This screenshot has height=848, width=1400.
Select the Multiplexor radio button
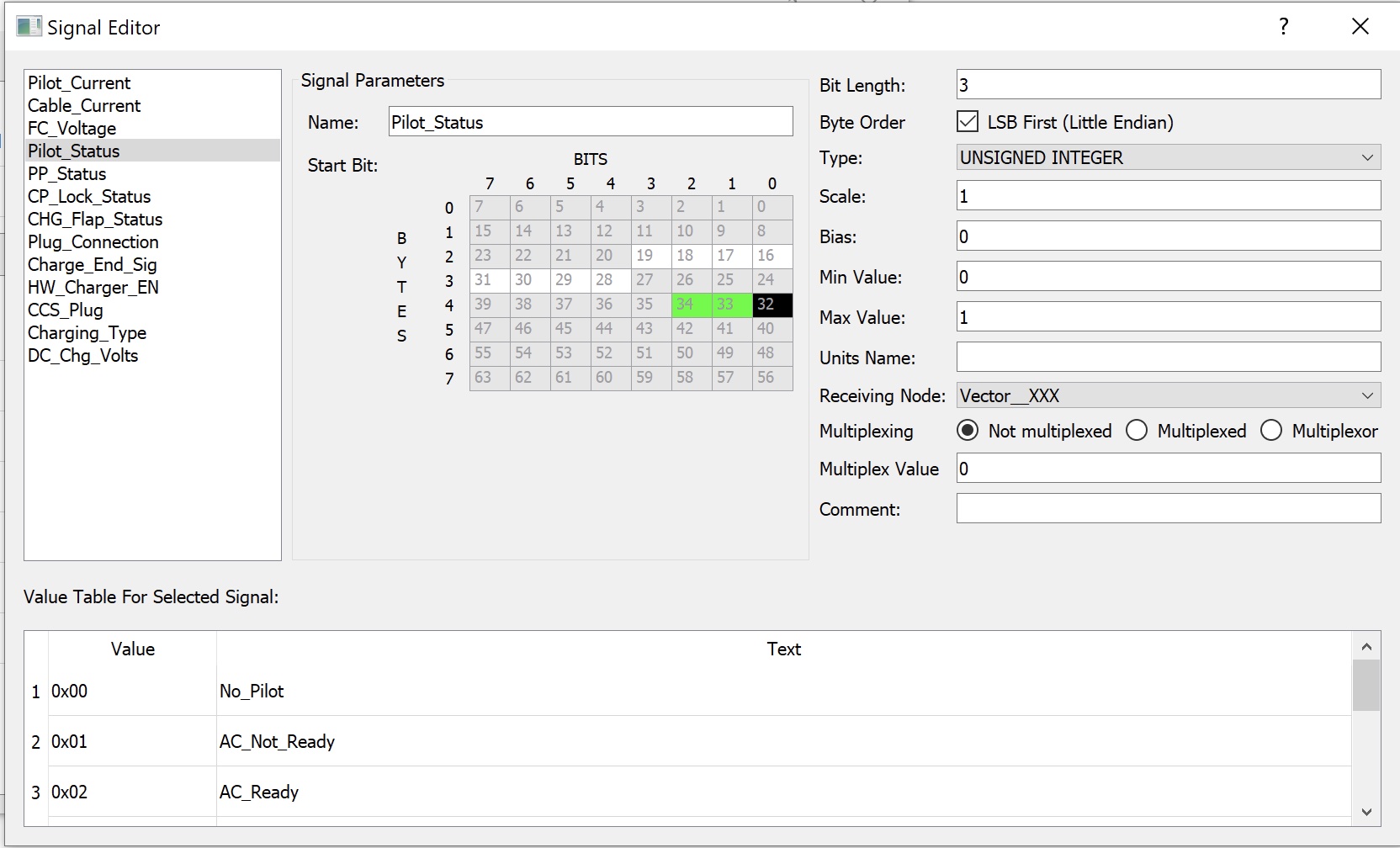[x=1271, y=431]
